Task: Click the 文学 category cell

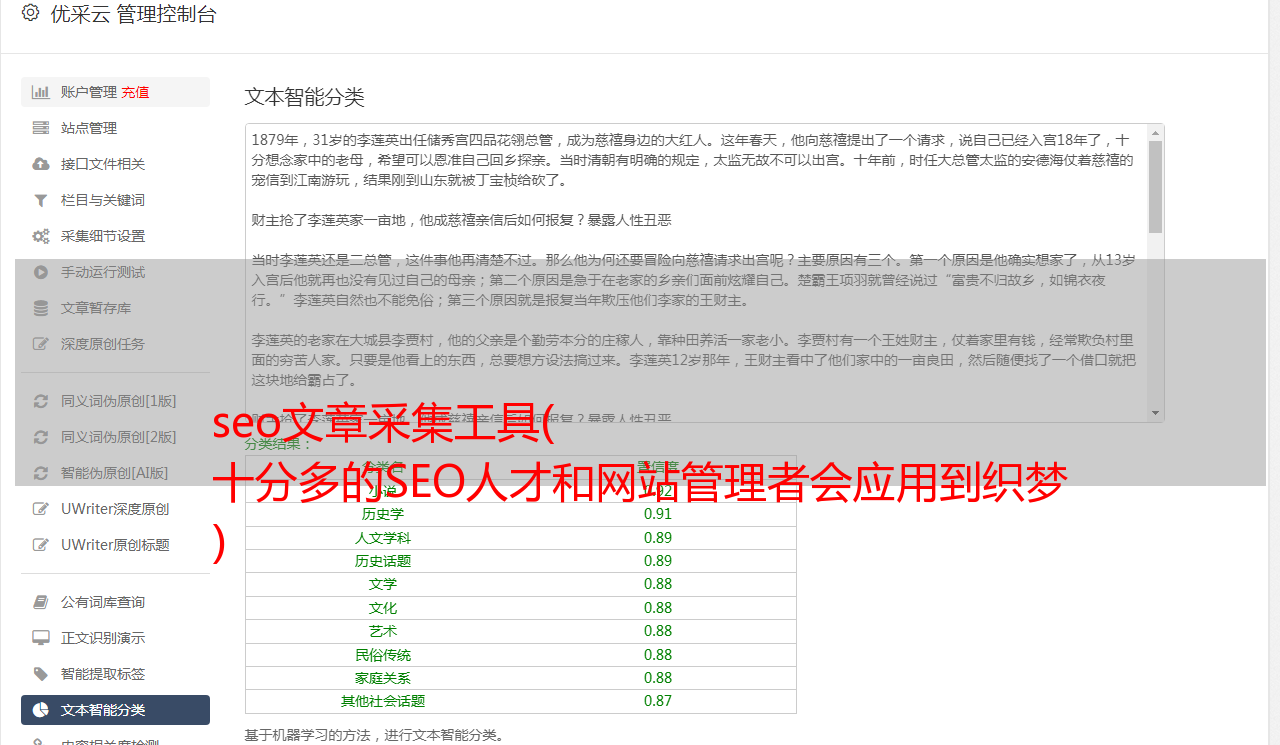Action: tap(383, 584)
